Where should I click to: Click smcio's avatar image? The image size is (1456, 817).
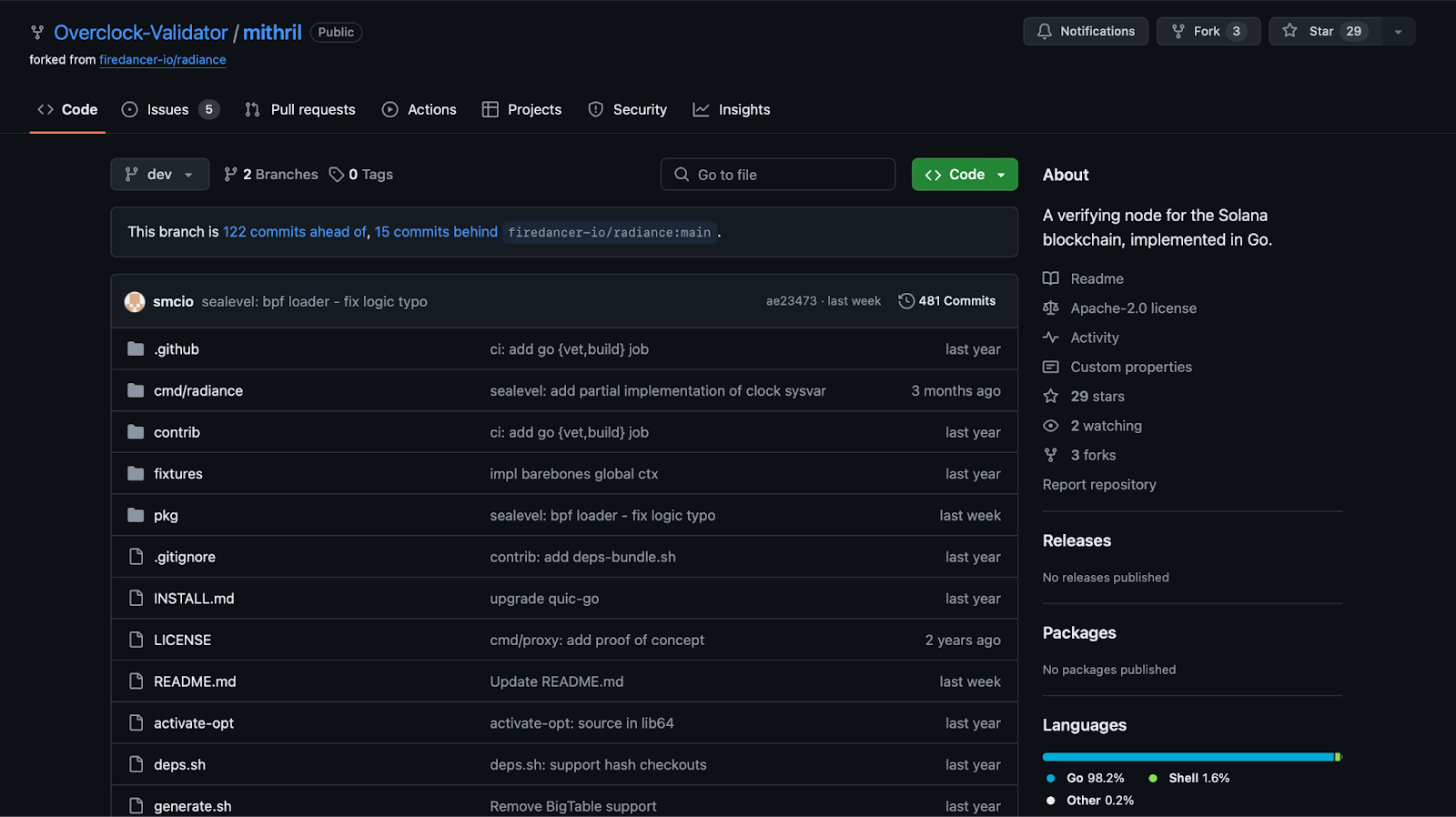pos(135,301)
